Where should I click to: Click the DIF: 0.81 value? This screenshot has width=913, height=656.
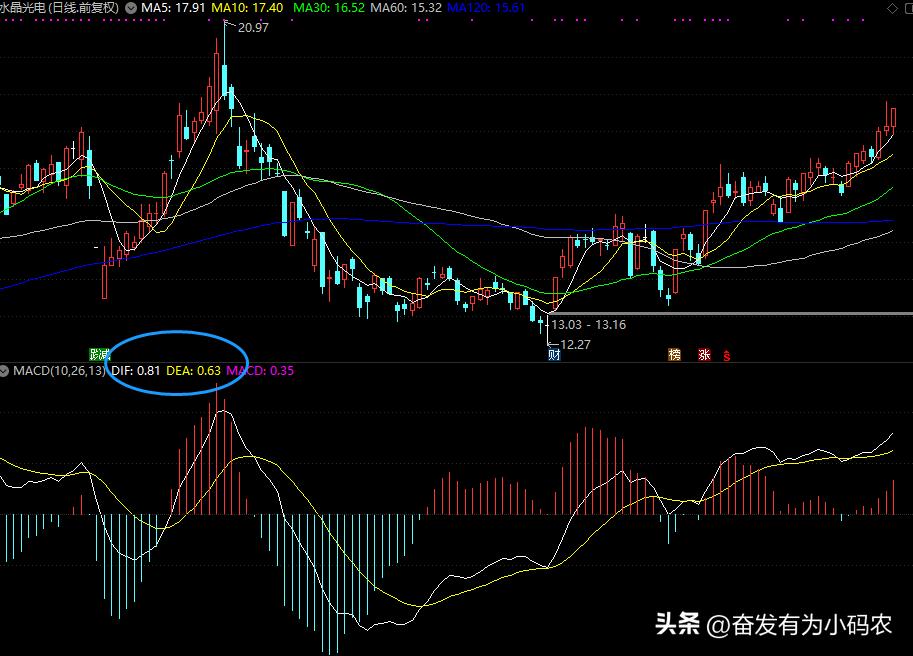coord(136,371)
